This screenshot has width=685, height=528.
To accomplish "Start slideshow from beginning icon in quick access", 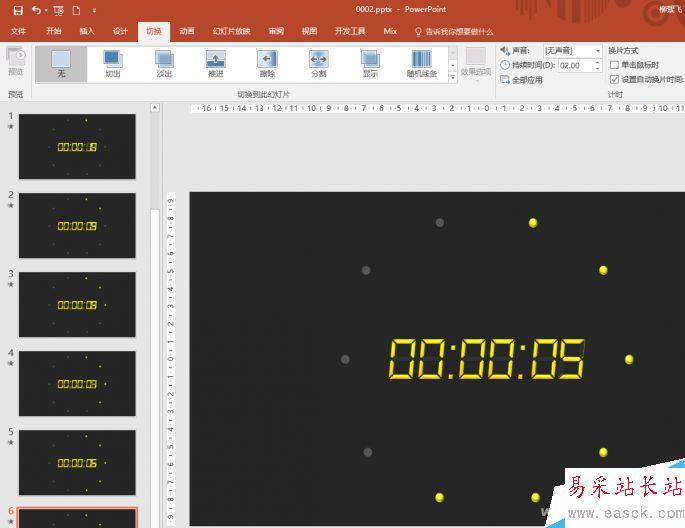I will point(58,10).
